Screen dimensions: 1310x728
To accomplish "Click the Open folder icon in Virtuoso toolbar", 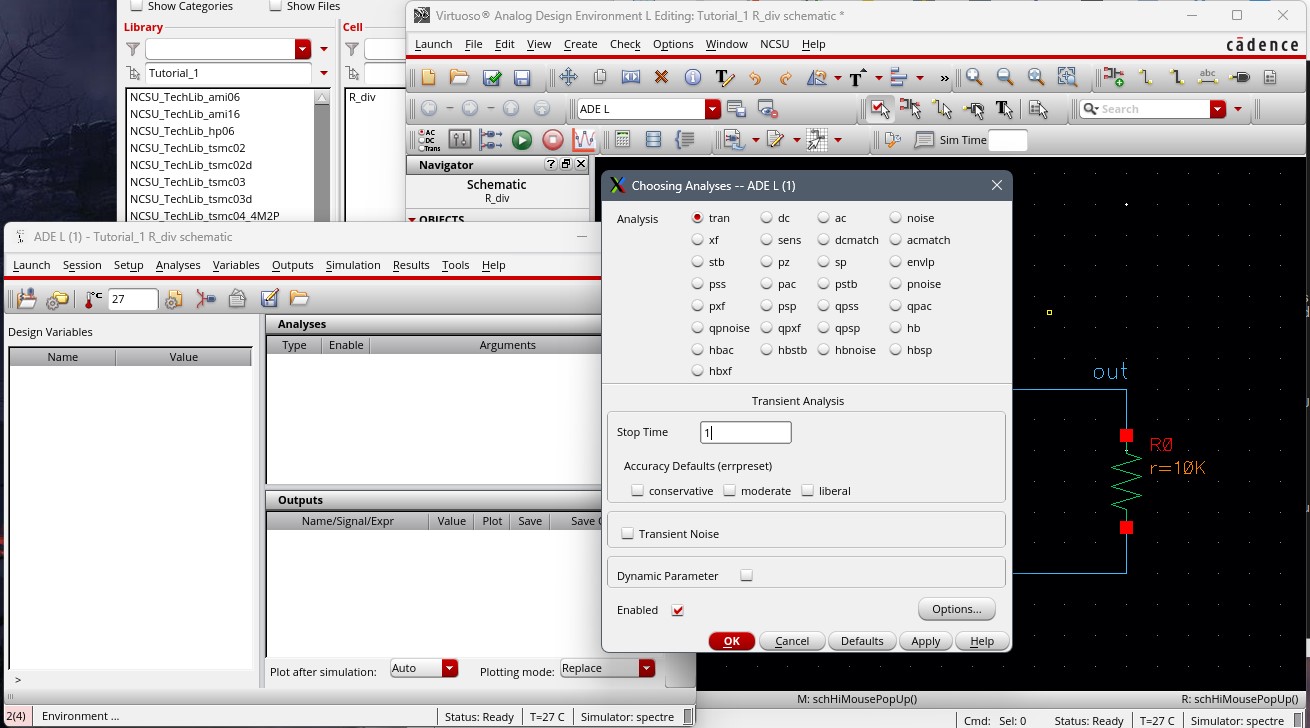I will pos(459,77).
